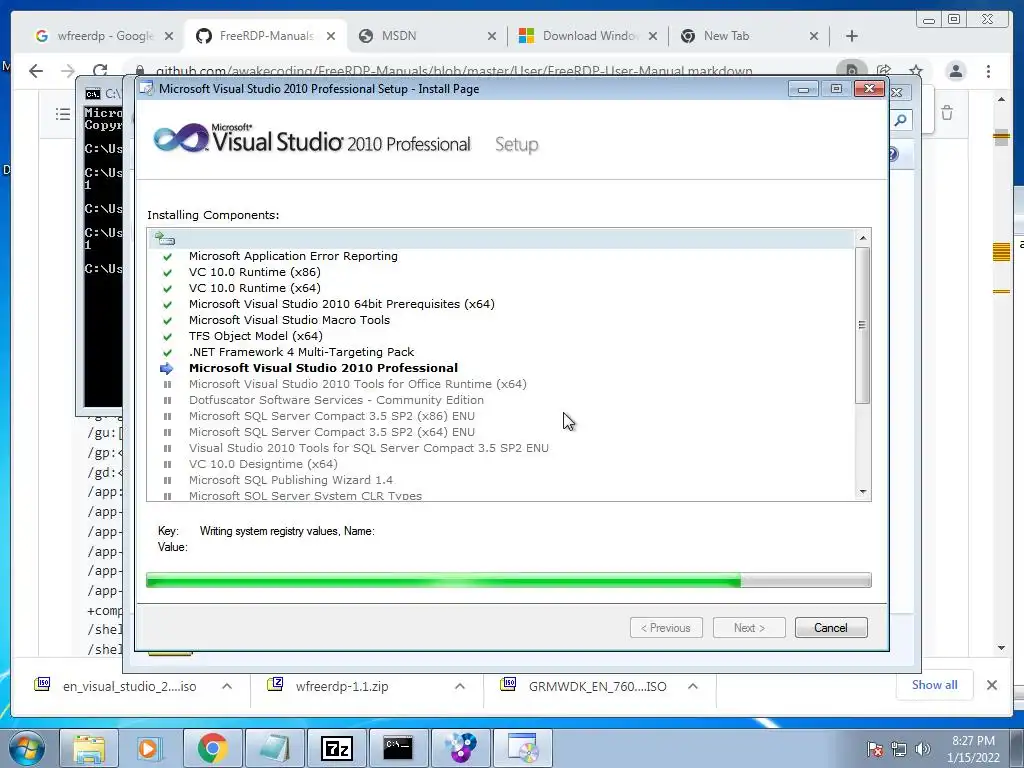The height and width of the screenshot is (768, 1024).
Task: Select SQL Server Compact 3.5 SP2 (x86) row
Action: click(x=332, y=416)
